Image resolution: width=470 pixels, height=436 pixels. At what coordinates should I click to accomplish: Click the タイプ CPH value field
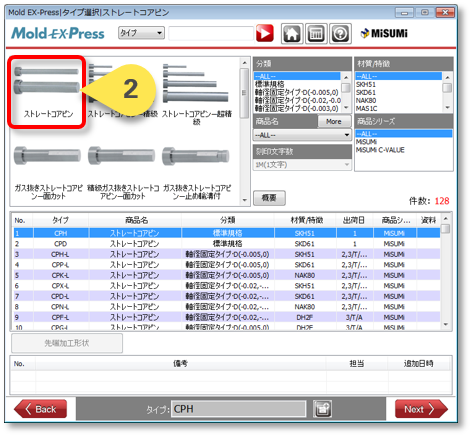(x=239, y=409)
